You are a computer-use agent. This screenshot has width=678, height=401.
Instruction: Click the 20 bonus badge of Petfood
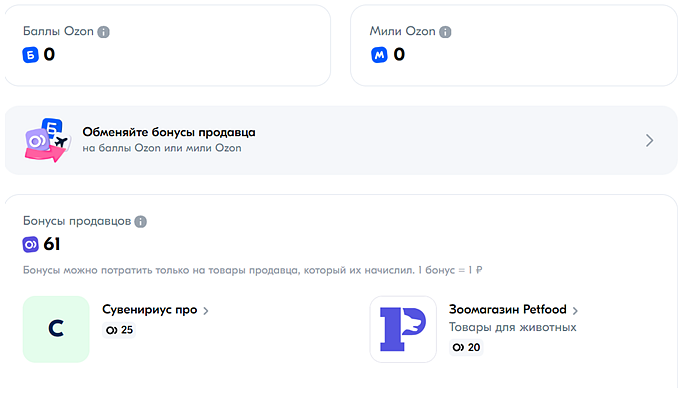point(466,347)
